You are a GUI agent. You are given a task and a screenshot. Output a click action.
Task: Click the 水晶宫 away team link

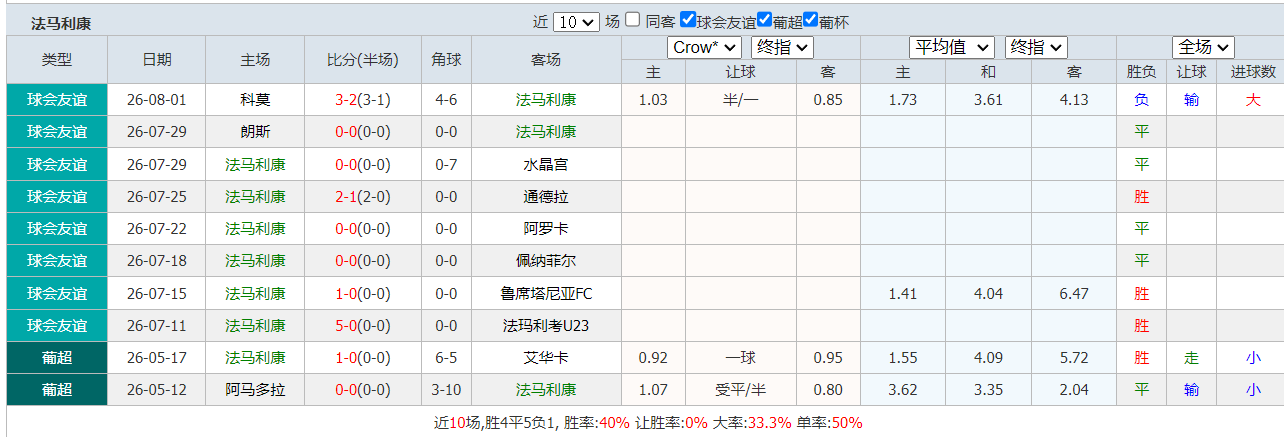546,164
